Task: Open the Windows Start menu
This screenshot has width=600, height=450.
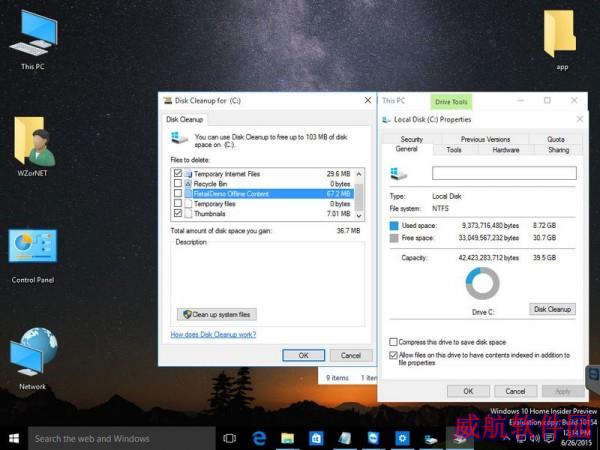Action: tap(14, 439)
